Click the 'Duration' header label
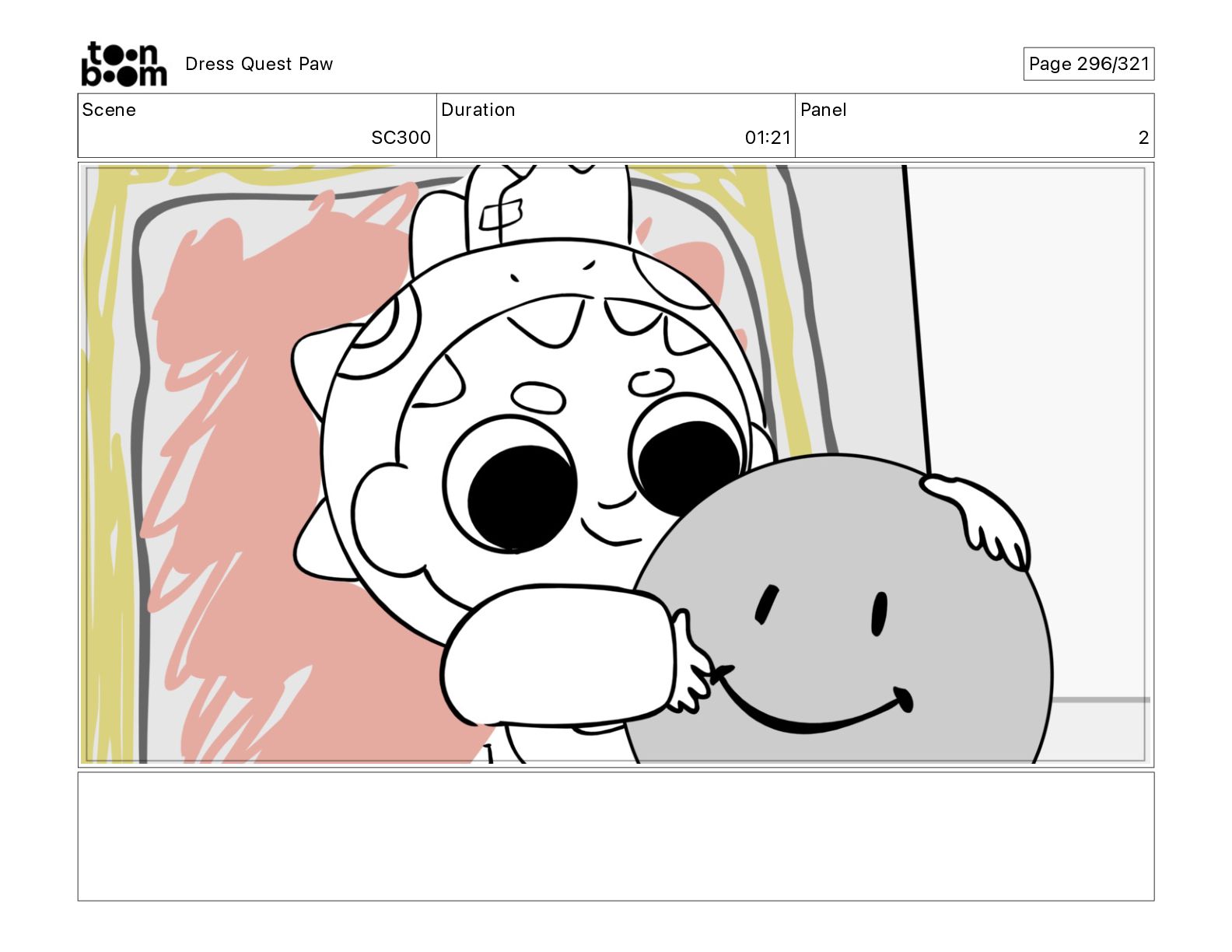1232x952 pixels. tap(478, 110)
